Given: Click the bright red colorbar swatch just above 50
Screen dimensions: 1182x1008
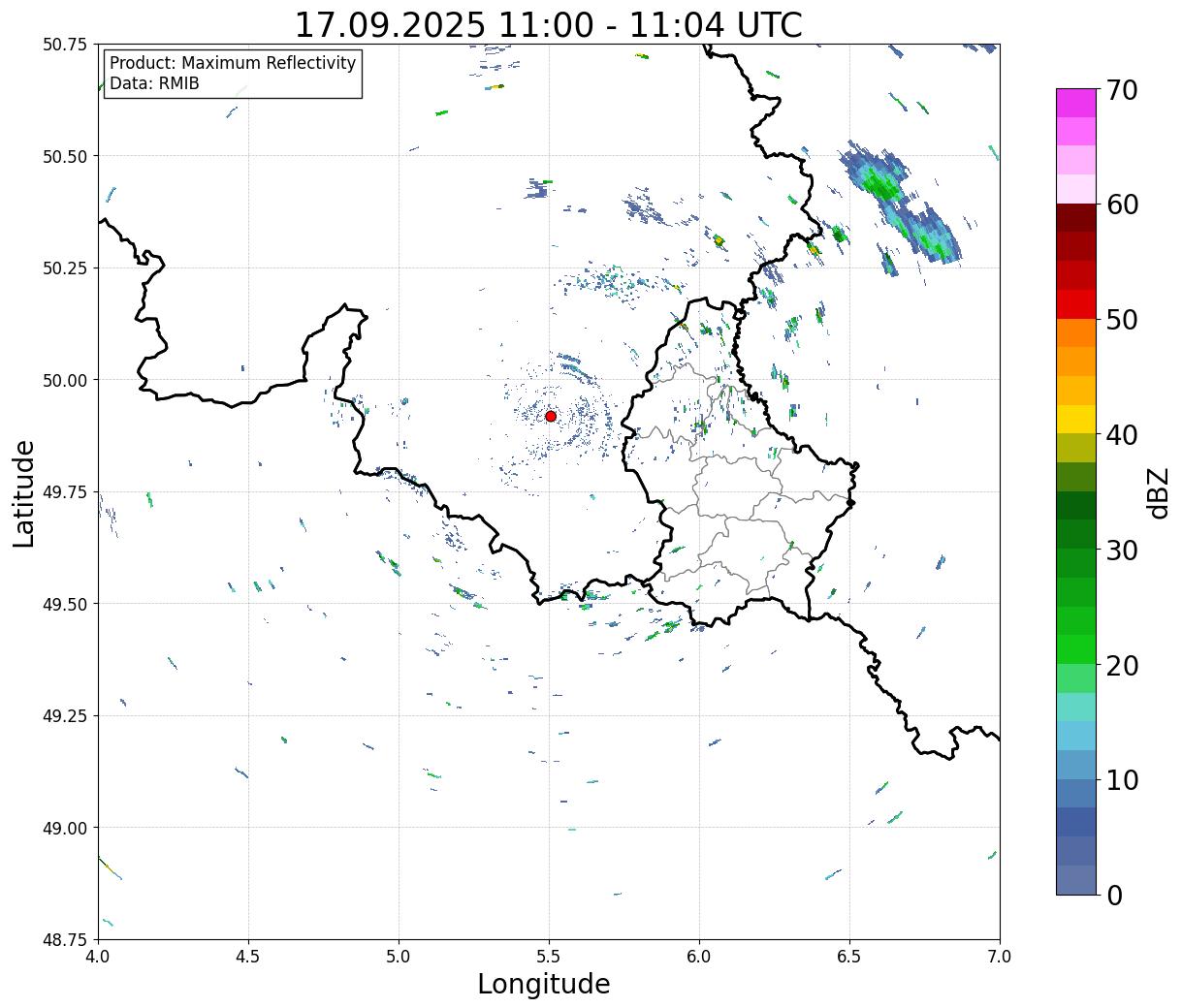Looking at the screenshot, I should [1076, 304].
